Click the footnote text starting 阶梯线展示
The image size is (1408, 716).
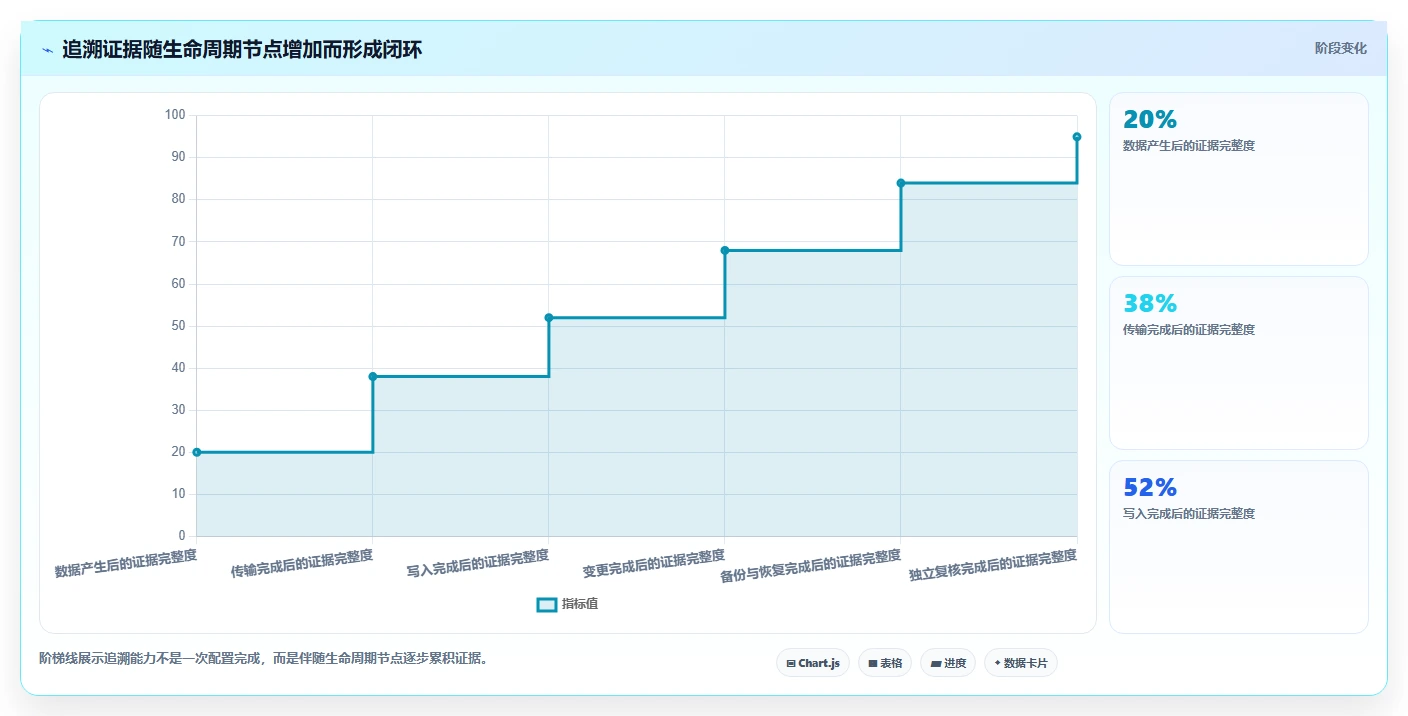263,658
